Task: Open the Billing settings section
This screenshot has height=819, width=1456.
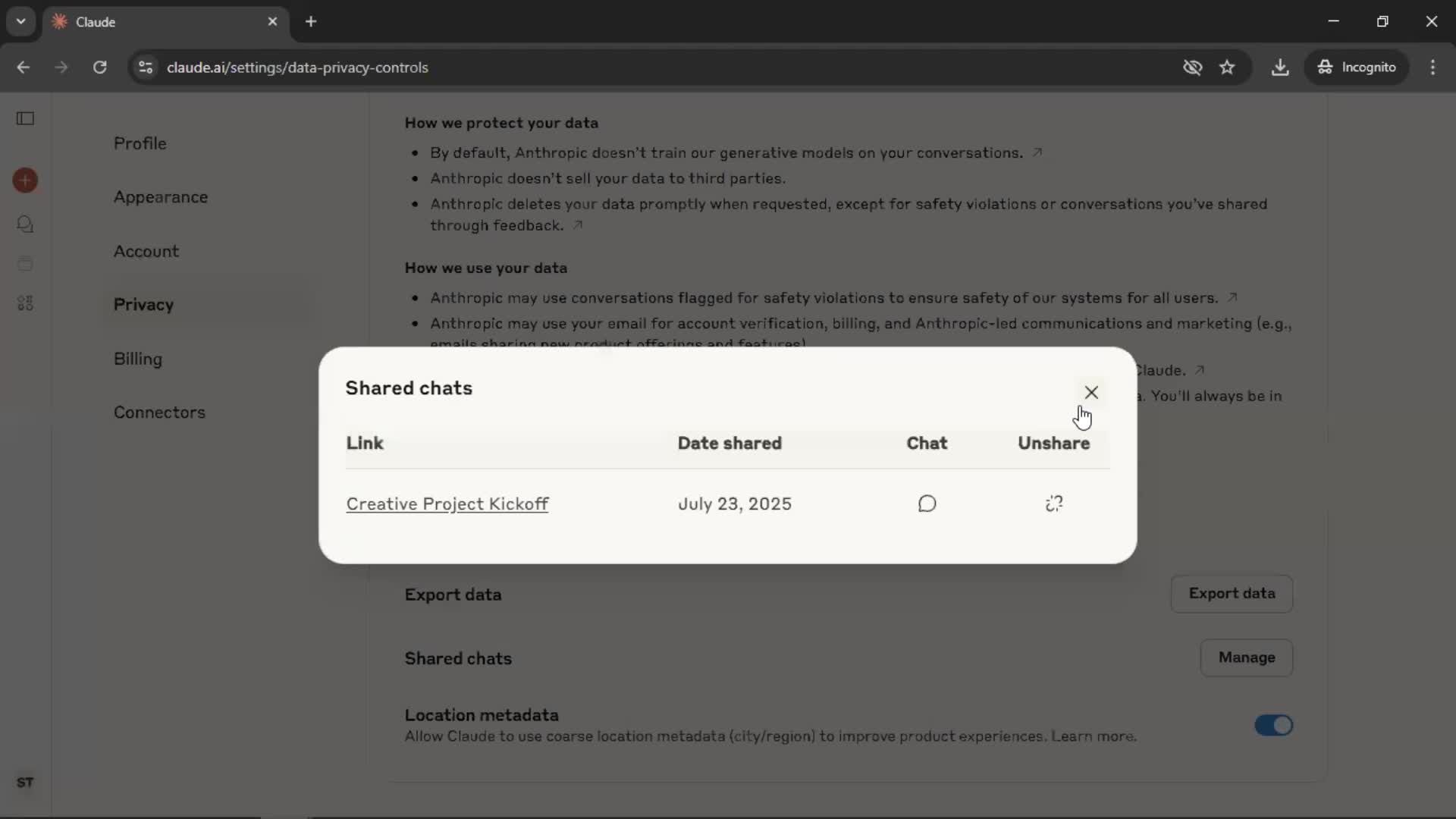Action: (x=138, y=359)
